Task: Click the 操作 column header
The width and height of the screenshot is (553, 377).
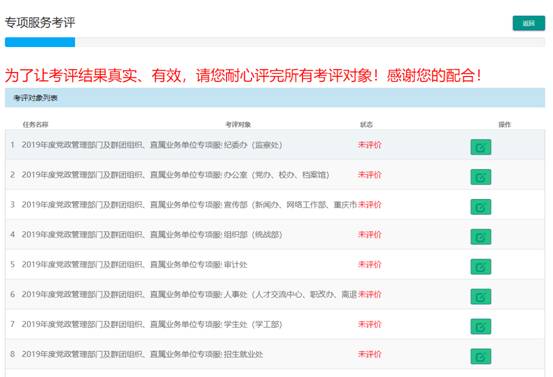Action: (x=504, y=124)
